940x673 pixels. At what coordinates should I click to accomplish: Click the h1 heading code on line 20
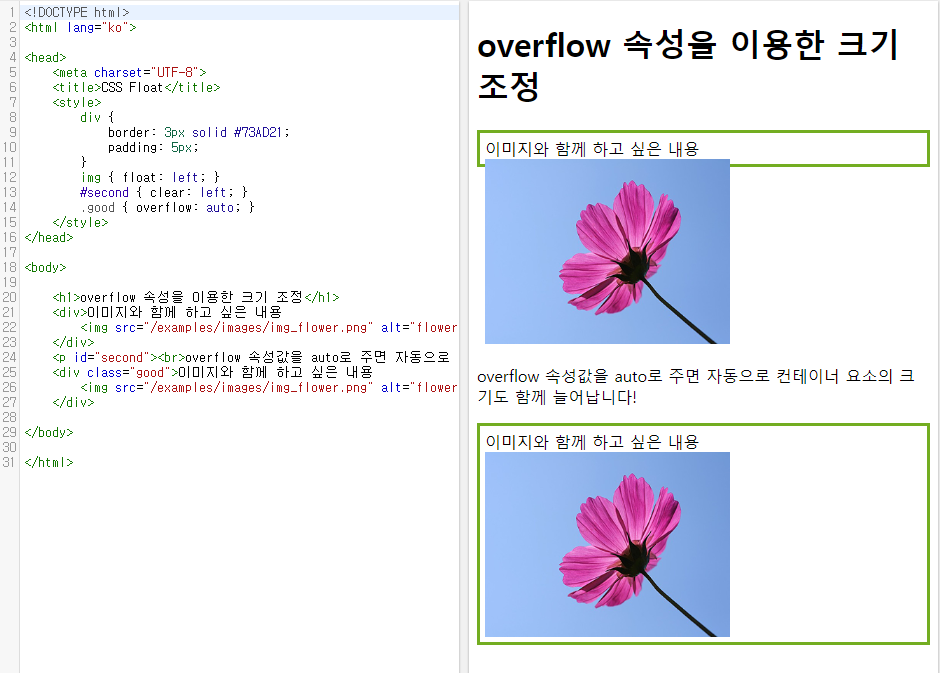click(195, 297)
